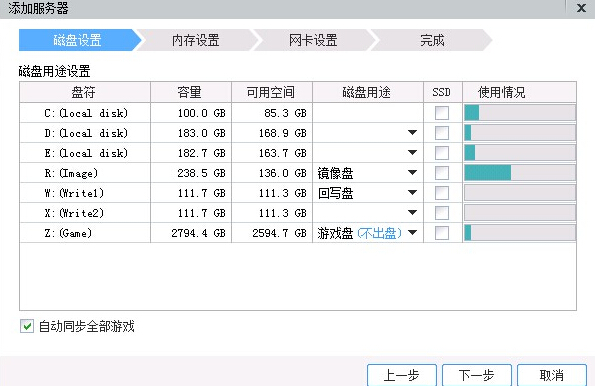Go to 内存设置 step tab
This screenshot has width=595, height=386.
[x=196, y=40]
